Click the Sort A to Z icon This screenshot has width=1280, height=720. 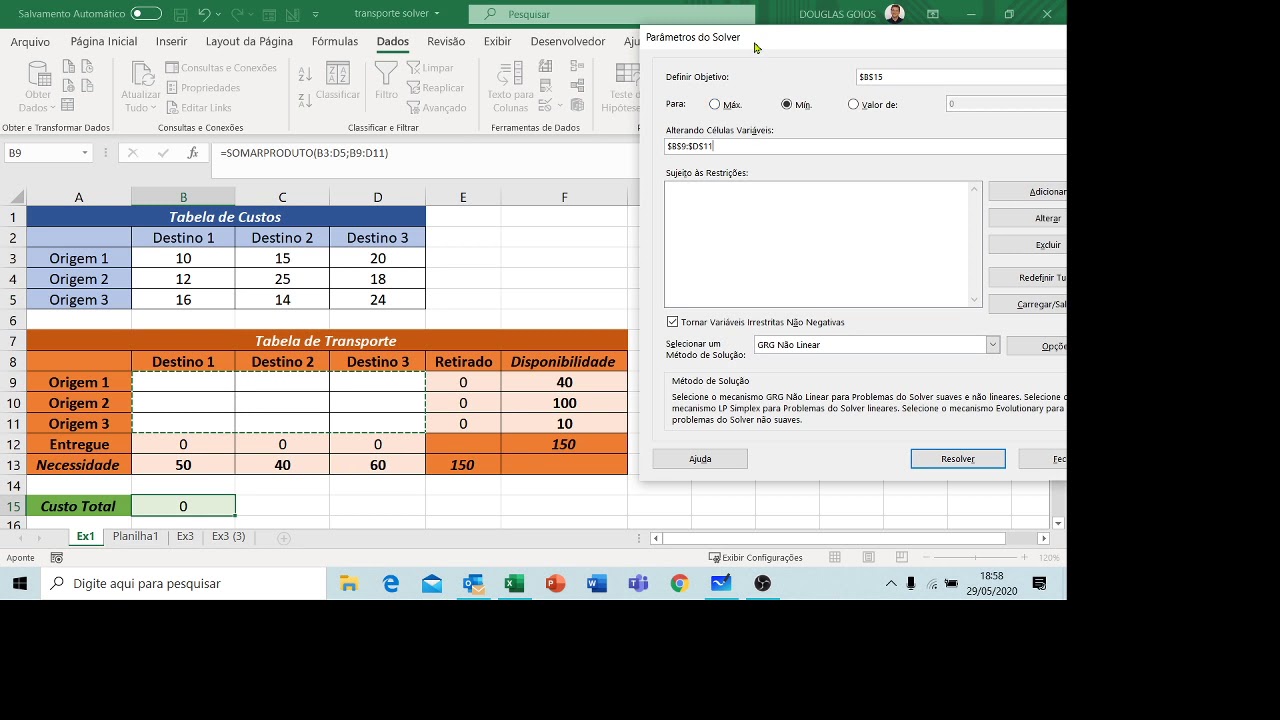click(x=305, y=75)
